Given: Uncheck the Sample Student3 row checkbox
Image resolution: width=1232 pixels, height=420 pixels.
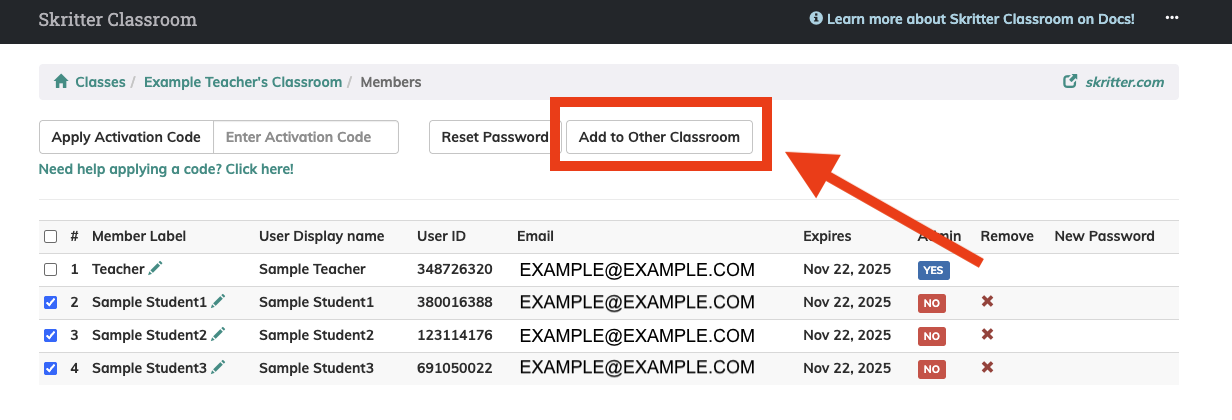Looking at the screenshot, I should pyautogui.click(x=51, y=368).
